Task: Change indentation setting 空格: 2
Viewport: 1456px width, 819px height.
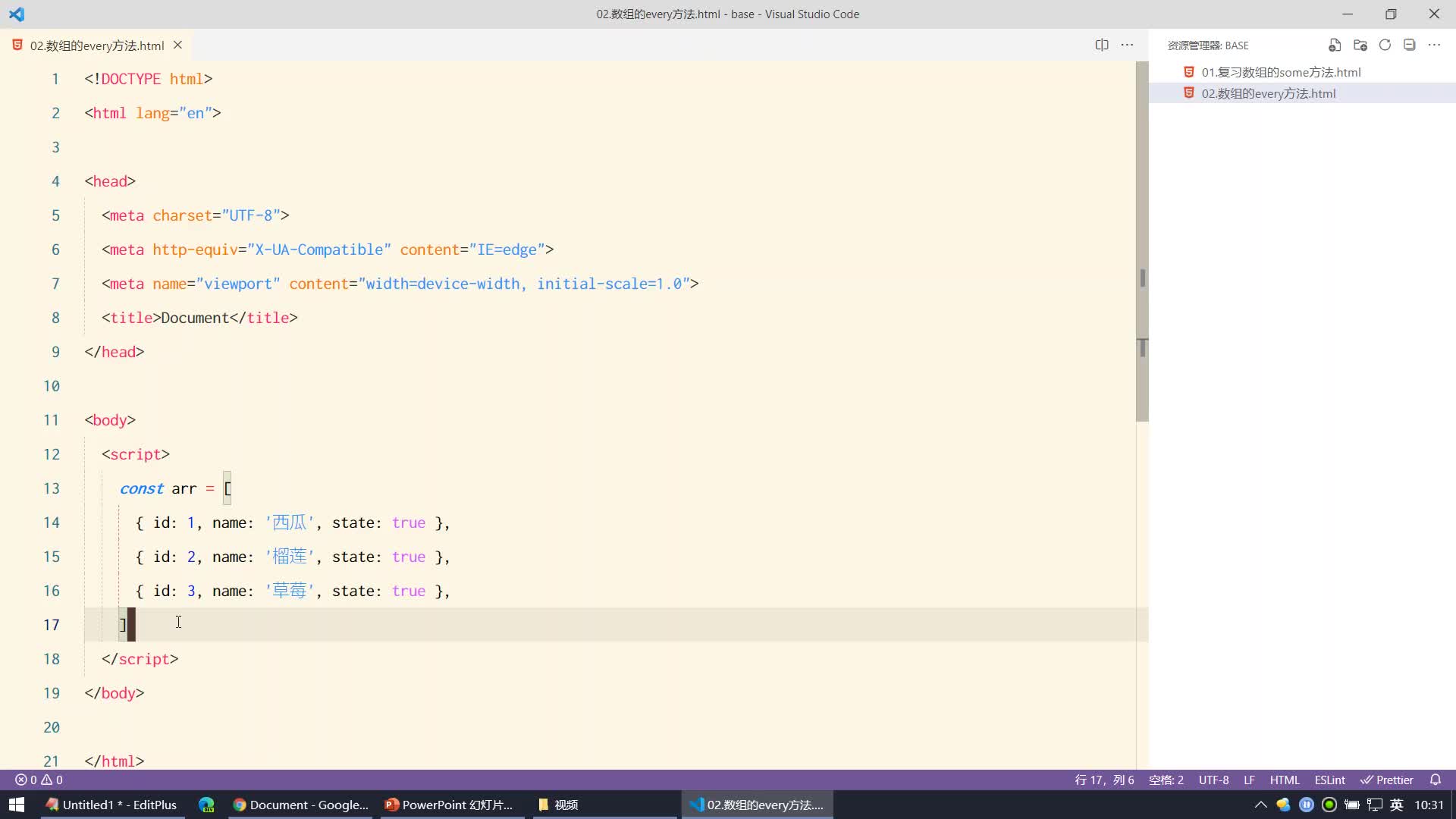Action: point(1166,780)
